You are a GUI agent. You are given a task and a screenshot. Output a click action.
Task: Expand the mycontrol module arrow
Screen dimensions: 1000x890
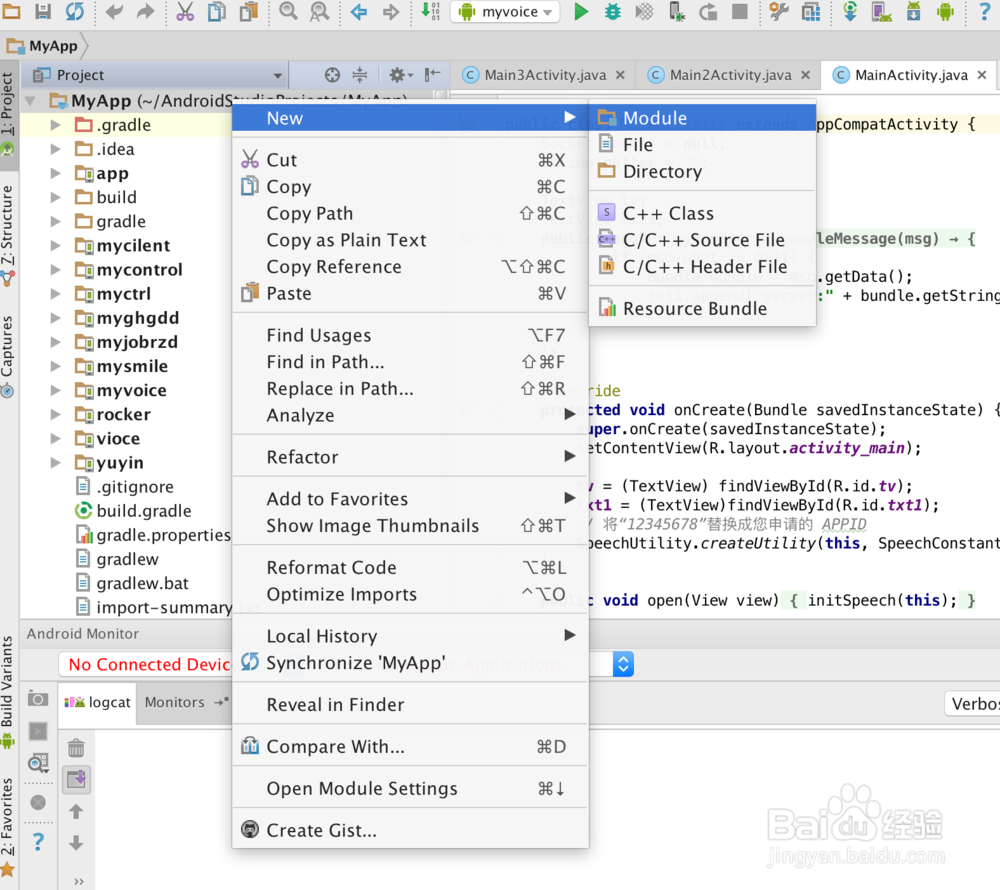pos(56,270)
